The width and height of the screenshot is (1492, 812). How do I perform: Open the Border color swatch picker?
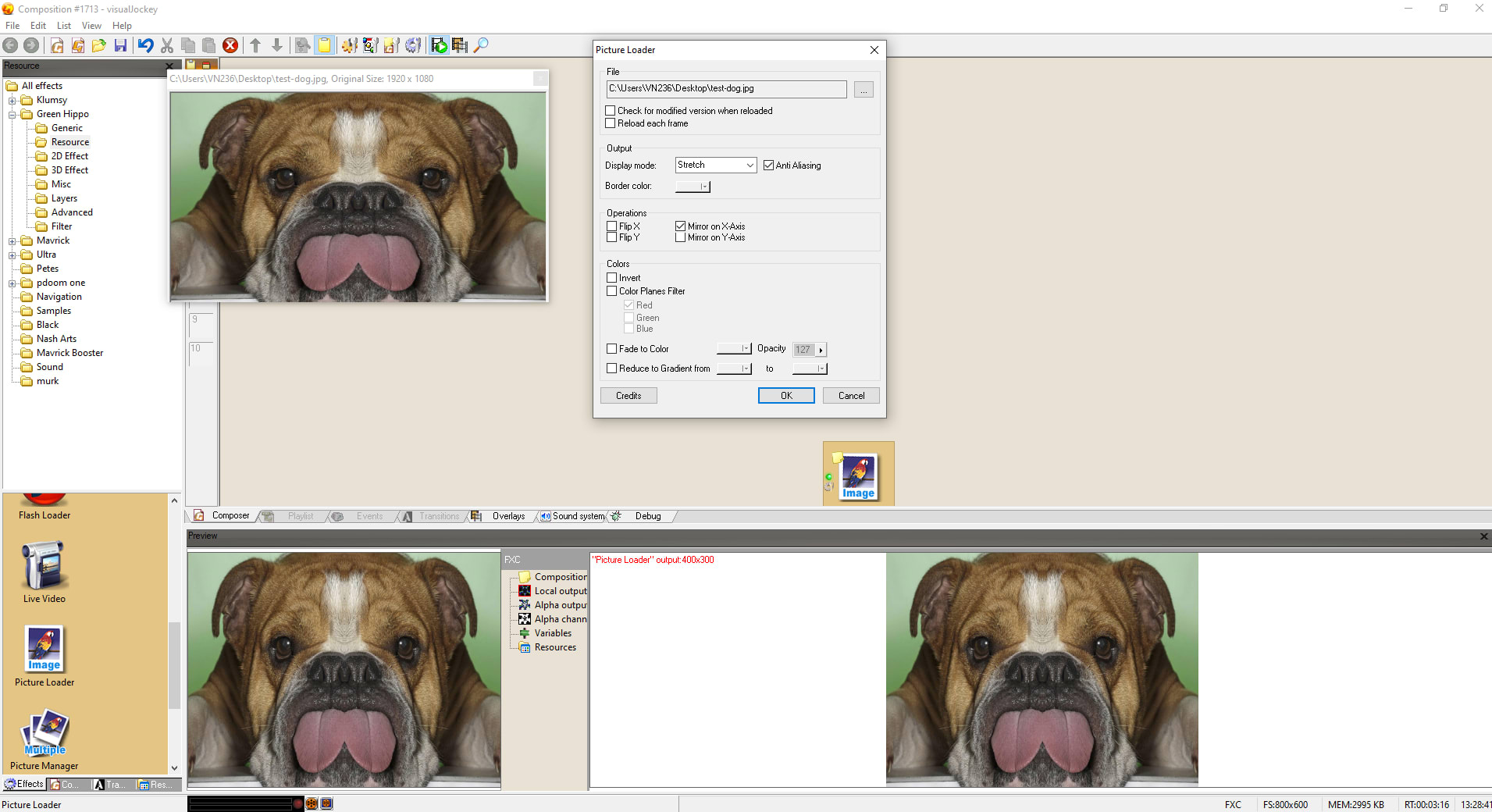(693, 187)
